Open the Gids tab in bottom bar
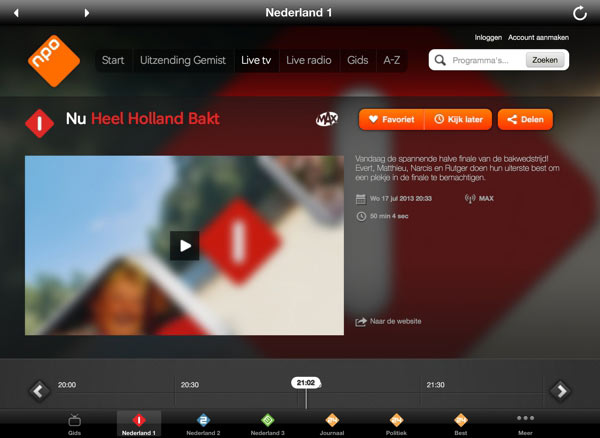The height and width of the screenshot is (438, 600). click(75, 425)
